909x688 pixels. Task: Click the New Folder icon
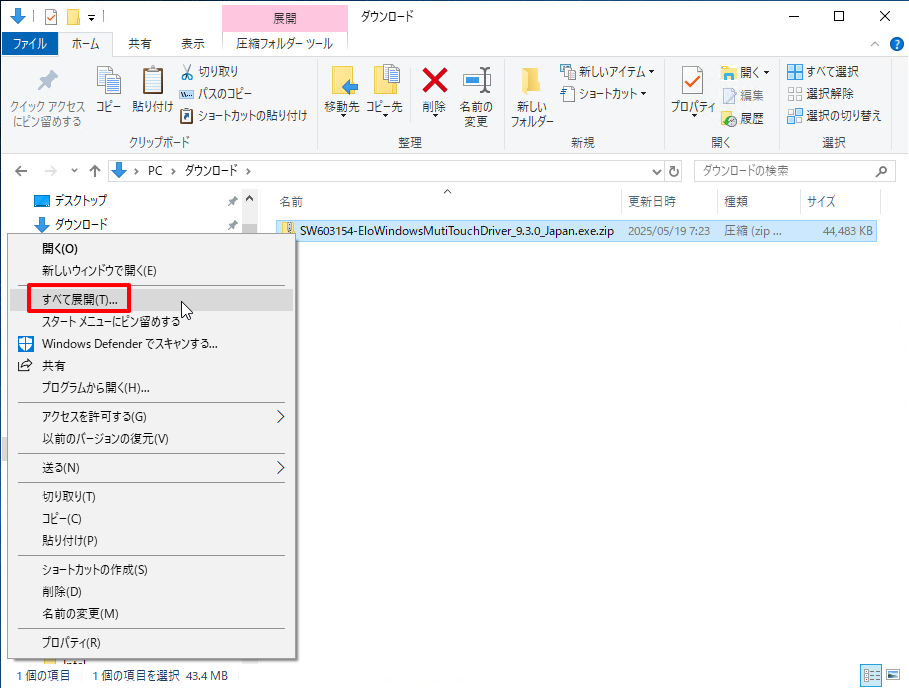(x=532, y=84)
